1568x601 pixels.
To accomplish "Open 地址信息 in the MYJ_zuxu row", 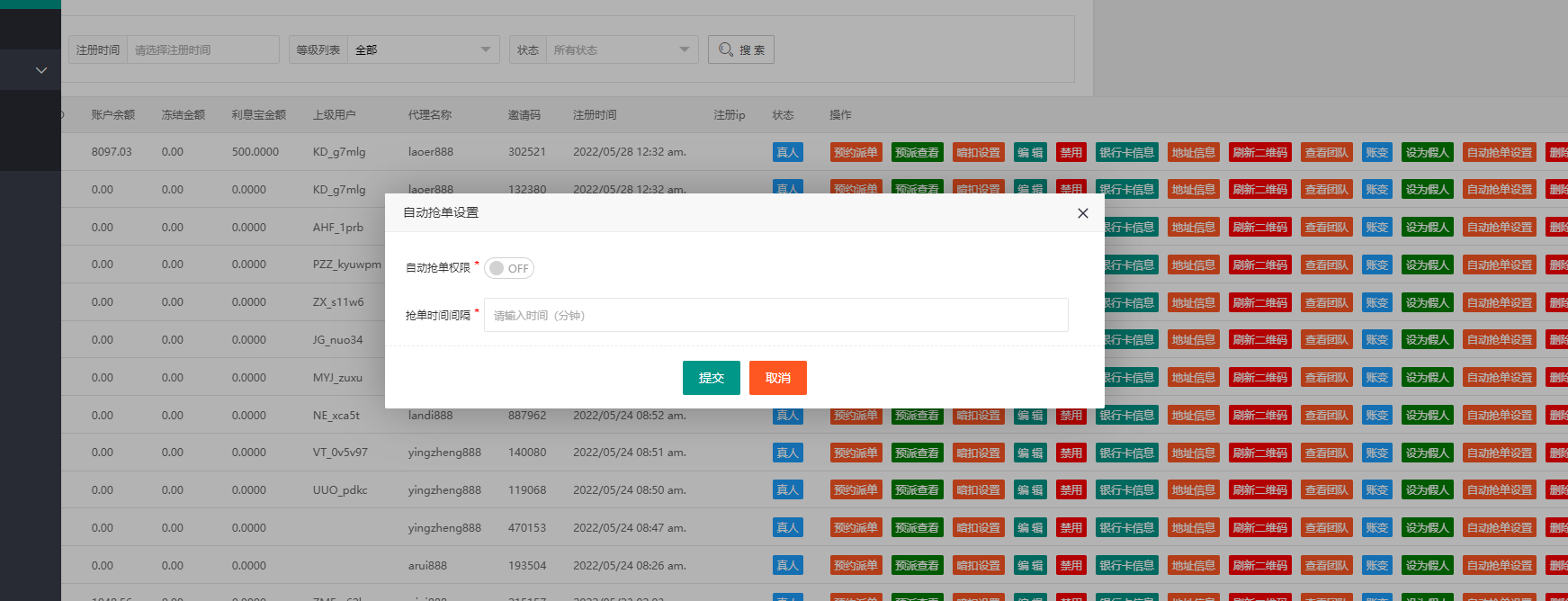I will click(x=1194, y=378).
